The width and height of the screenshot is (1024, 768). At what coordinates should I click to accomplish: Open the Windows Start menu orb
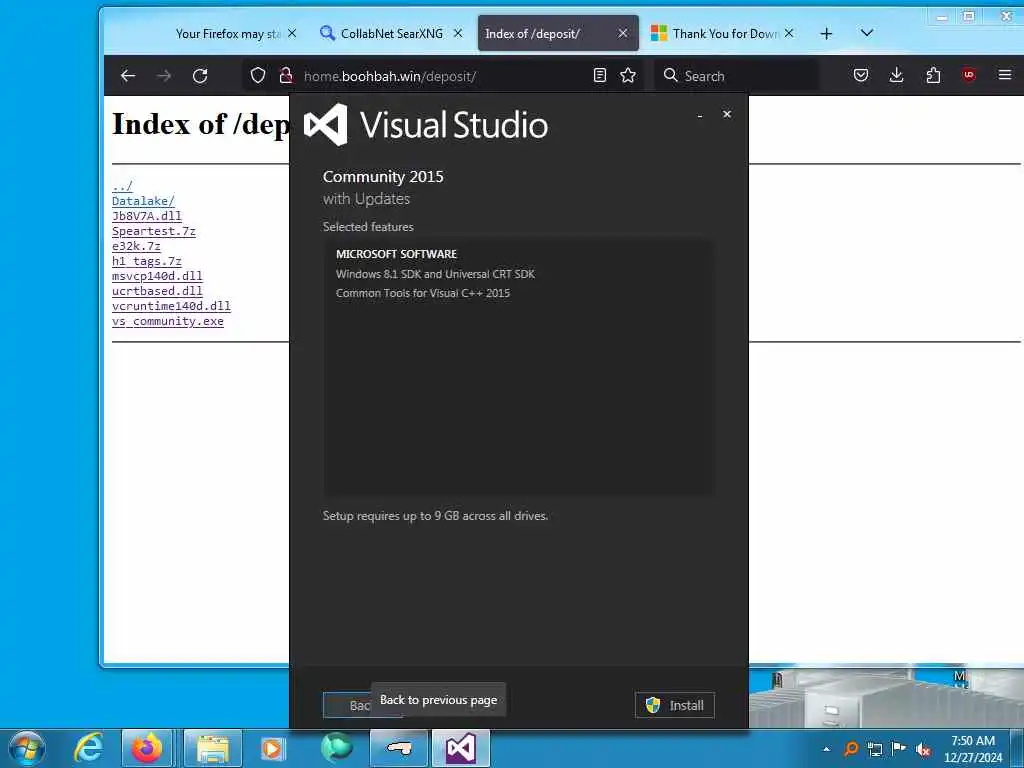tap(27, 748)
